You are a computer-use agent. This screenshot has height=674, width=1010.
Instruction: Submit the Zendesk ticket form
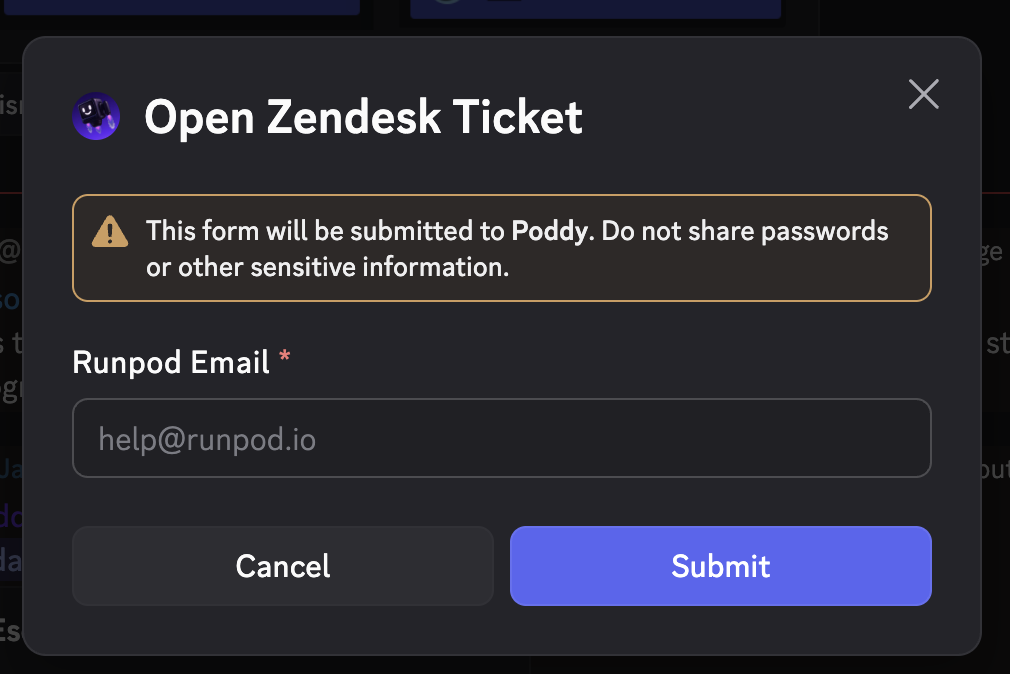(x=720, y=566)
